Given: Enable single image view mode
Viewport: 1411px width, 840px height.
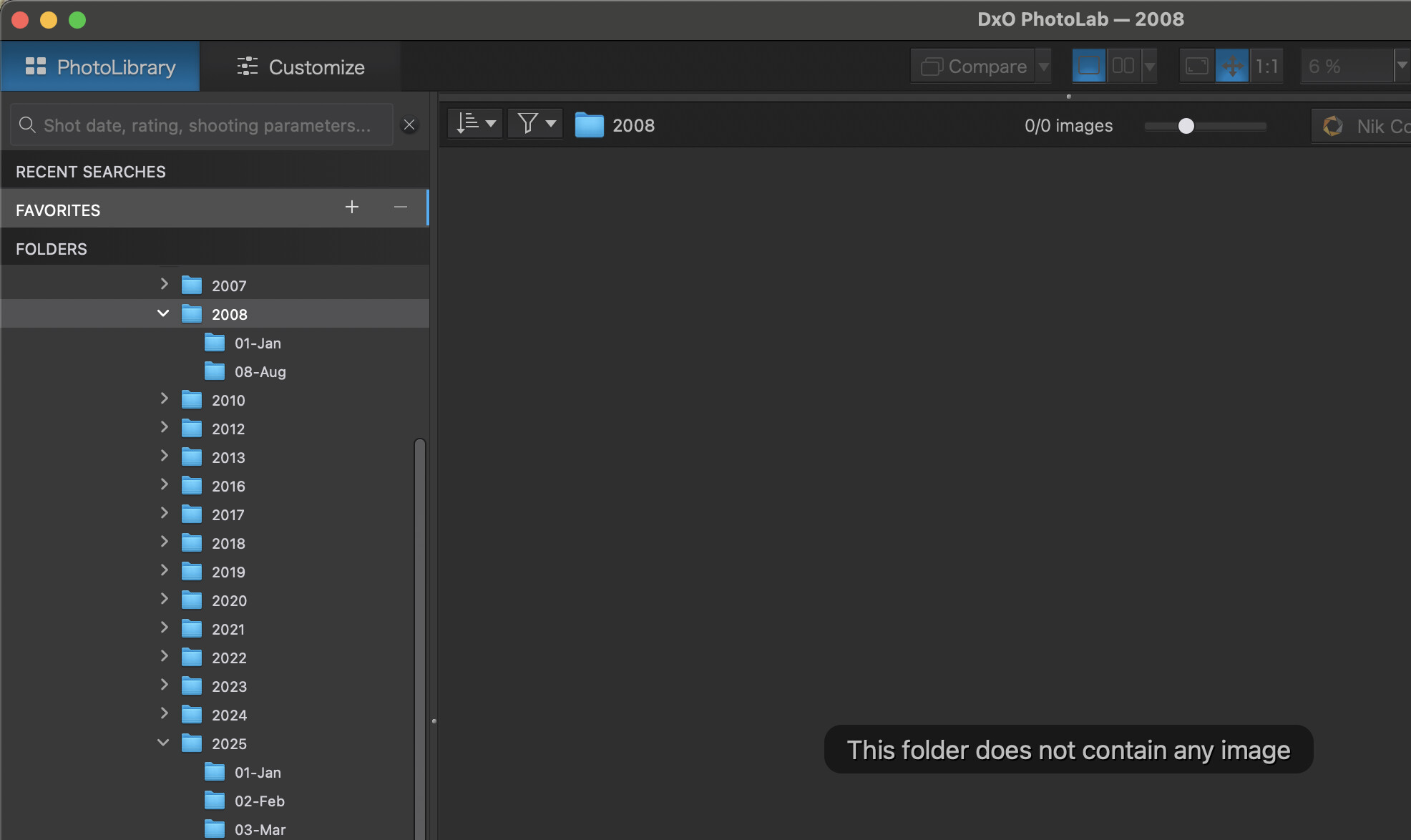Looking at the screenshot, I should (1088, 67).
